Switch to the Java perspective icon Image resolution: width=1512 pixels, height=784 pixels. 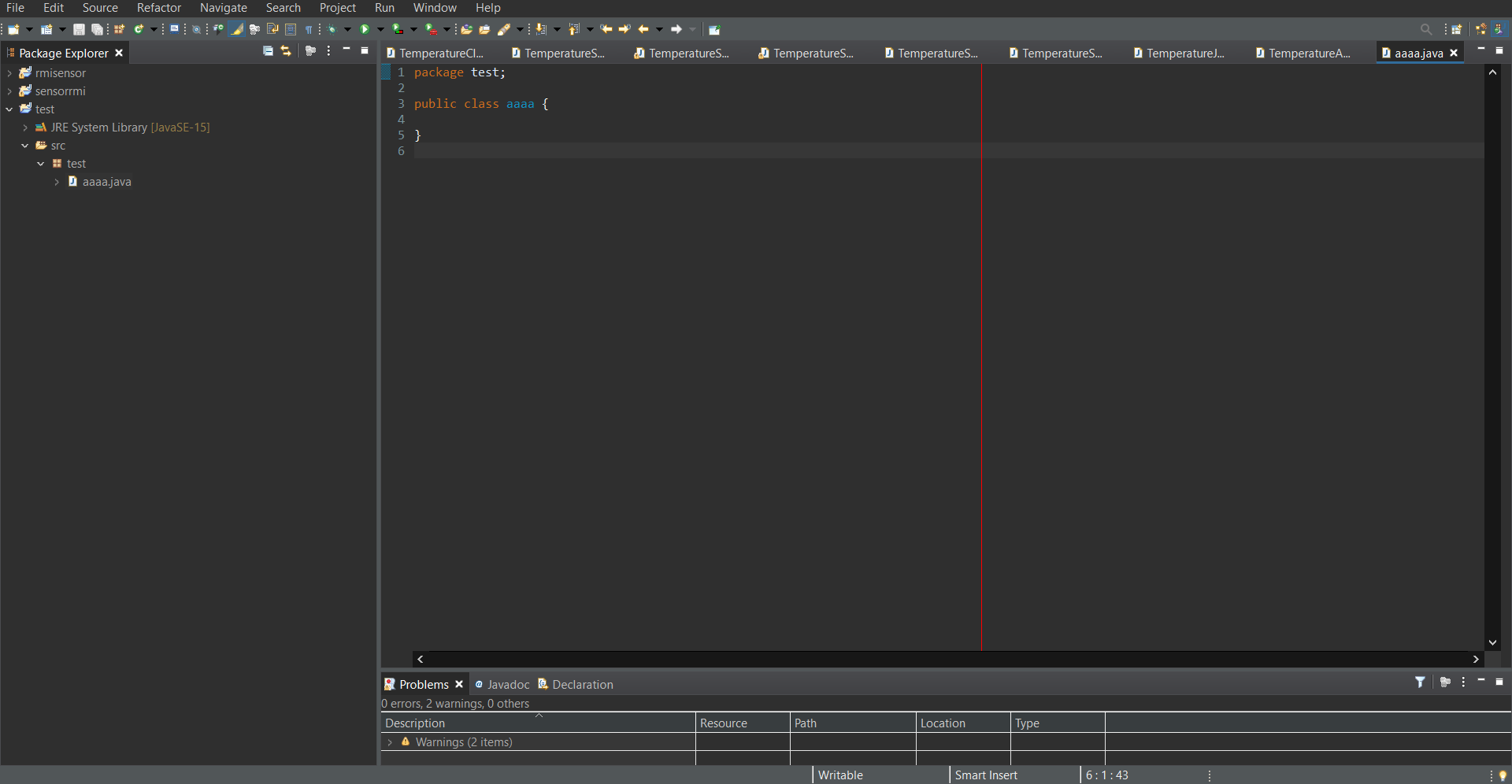point(1499,29)
